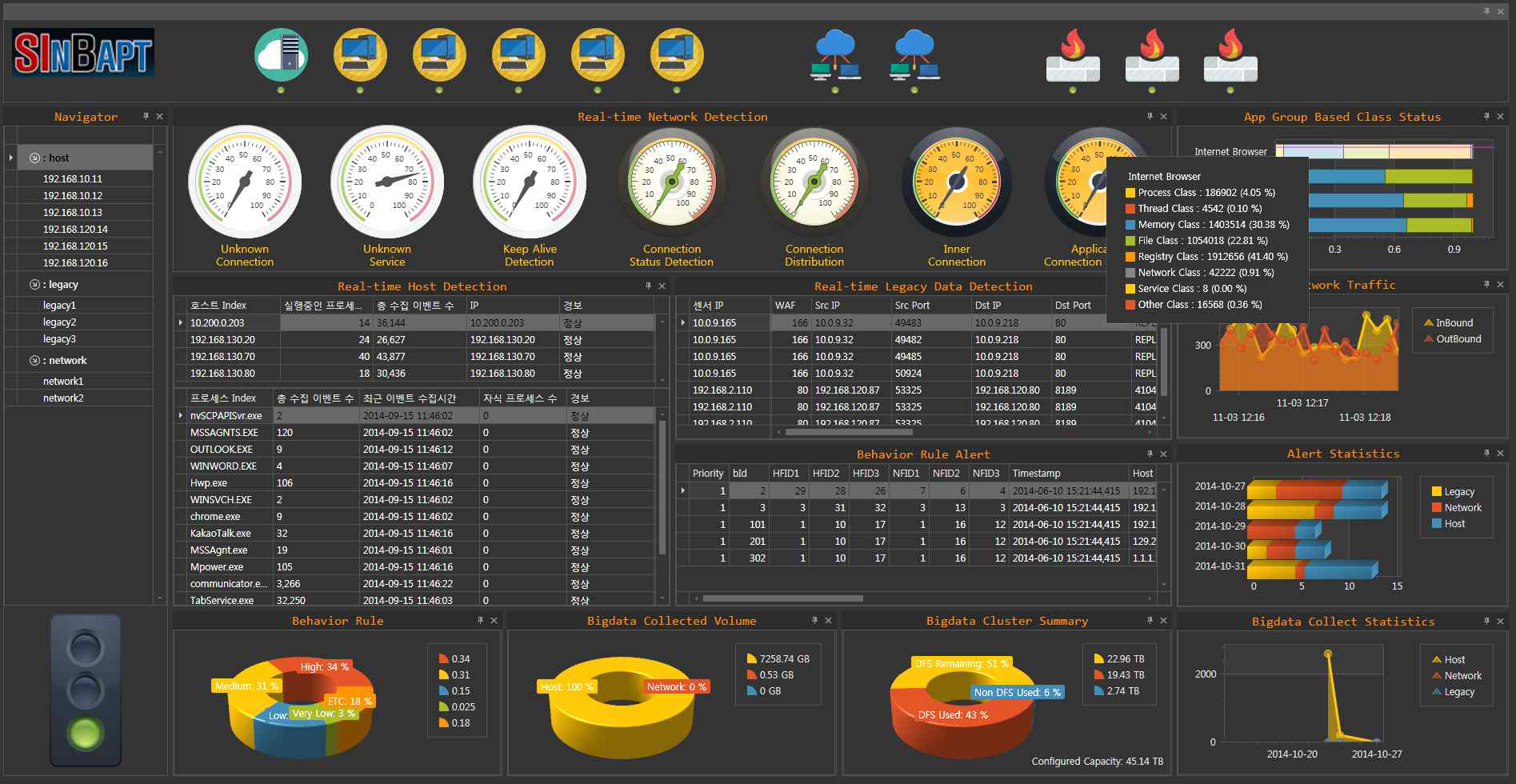Sort by Timestamp column header

pos(1069,473)
